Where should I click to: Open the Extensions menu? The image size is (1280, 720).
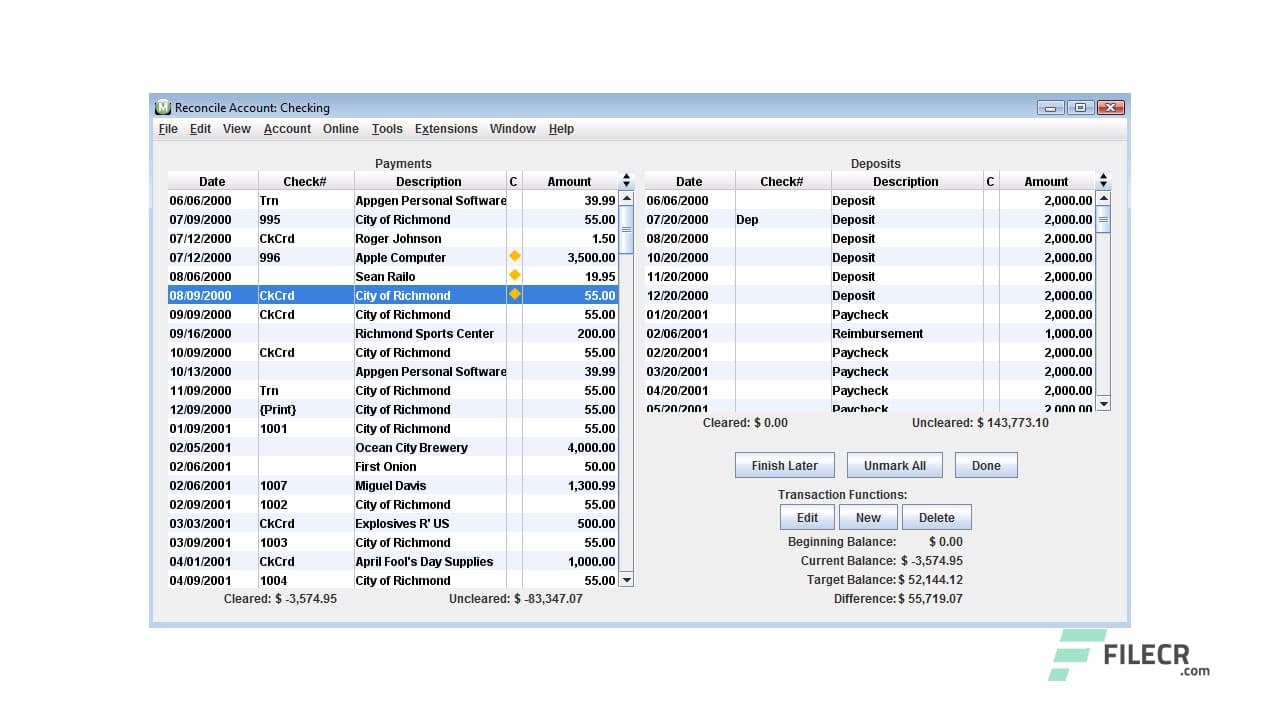[446, 129]
